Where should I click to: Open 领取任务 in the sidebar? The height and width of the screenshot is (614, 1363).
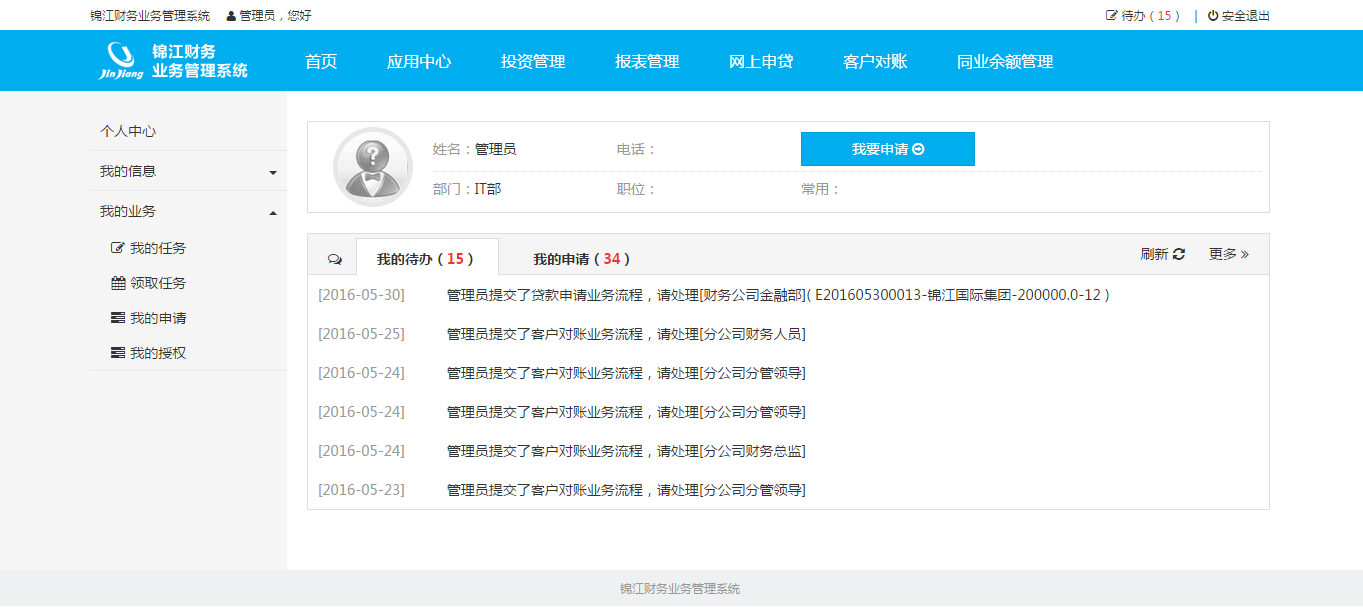point(157,283)
